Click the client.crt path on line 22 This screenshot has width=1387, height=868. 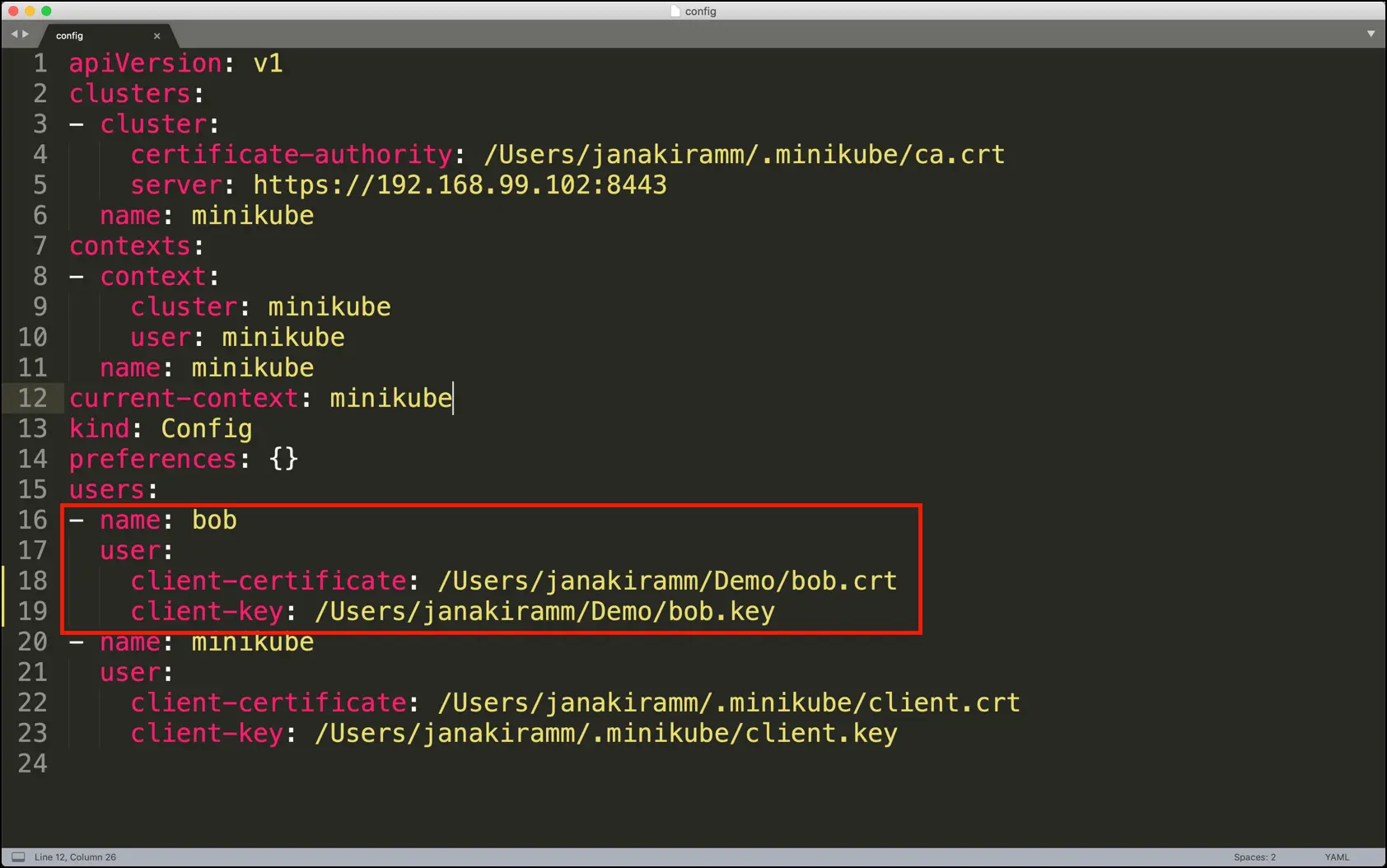[x=729, y=703]
